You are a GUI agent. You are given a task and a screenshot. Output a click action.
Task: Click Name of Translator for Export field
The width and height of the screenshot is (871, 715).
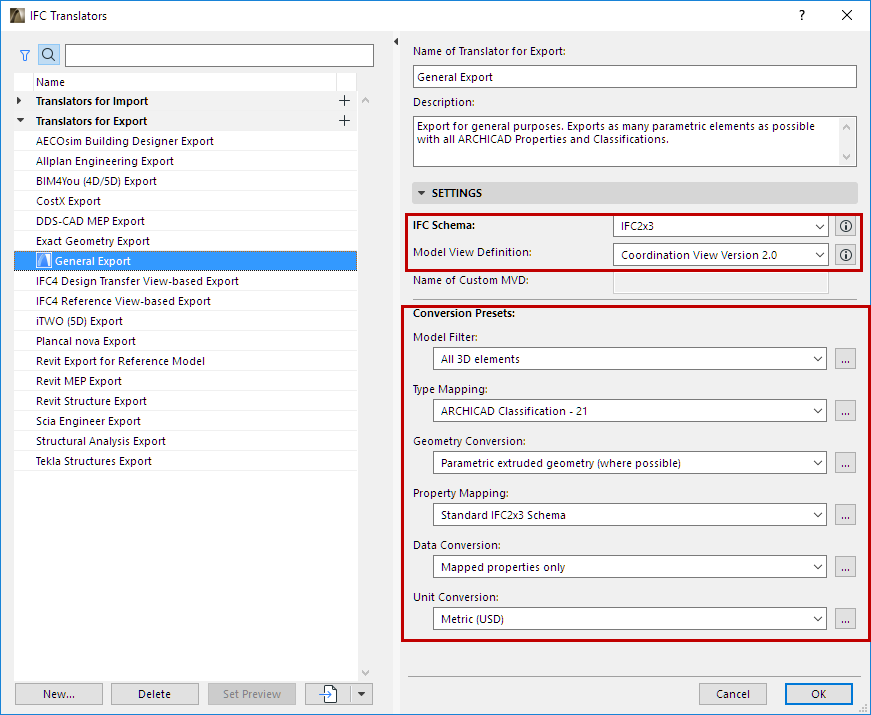click(x=634, y=77)
